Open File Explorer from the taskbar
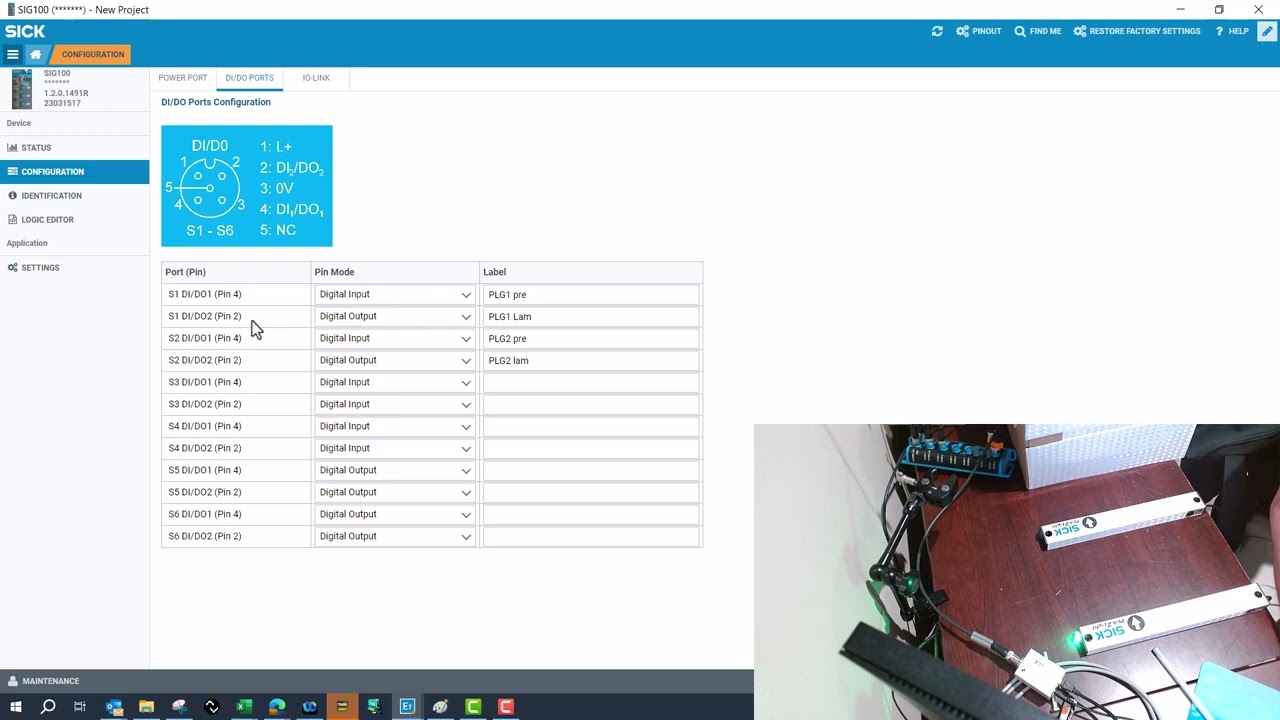 point(146,707)
